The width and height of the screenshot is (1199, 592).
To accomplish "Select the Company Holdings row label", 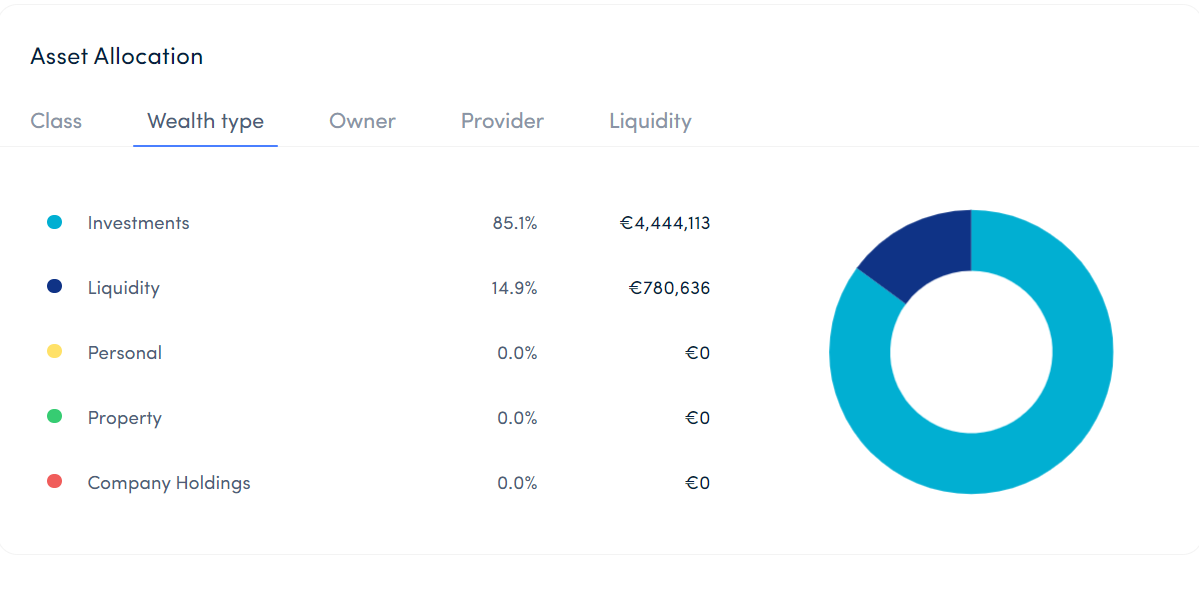I will click(x=169, y=483).
